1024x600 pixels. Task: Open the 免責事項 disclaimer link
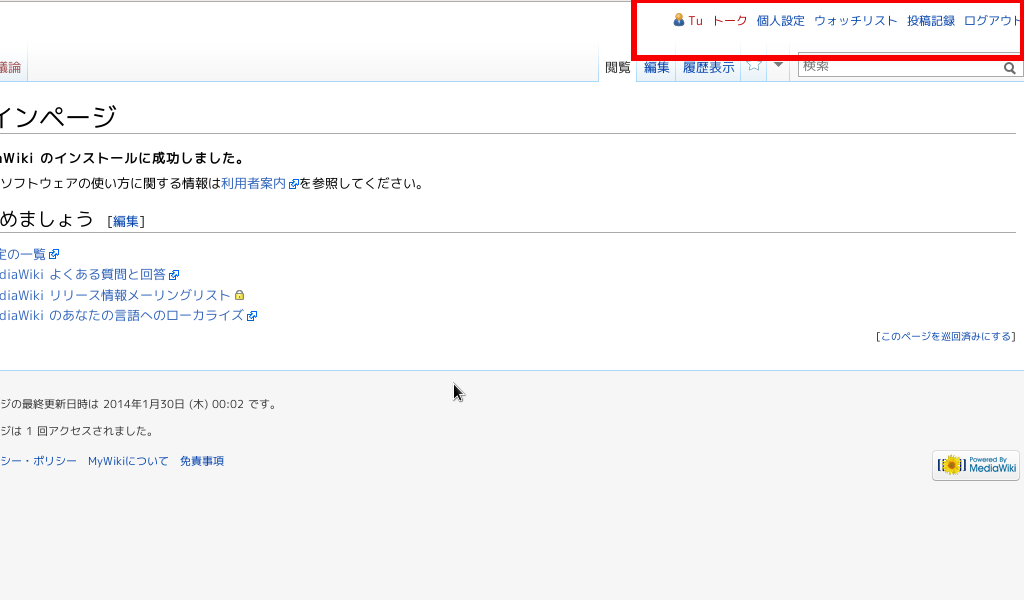tap(201, 461)
